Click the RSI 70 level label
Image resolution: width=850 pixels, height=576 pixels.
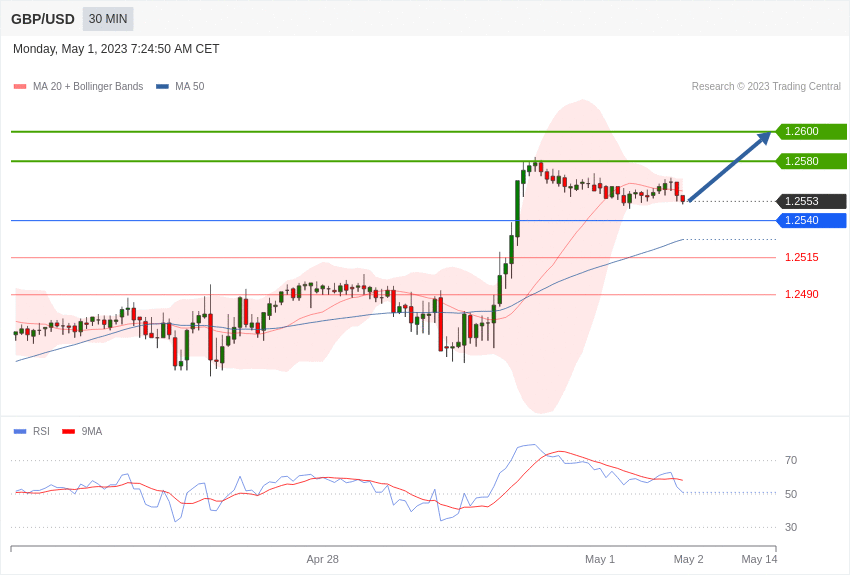(x=791, y=461)
